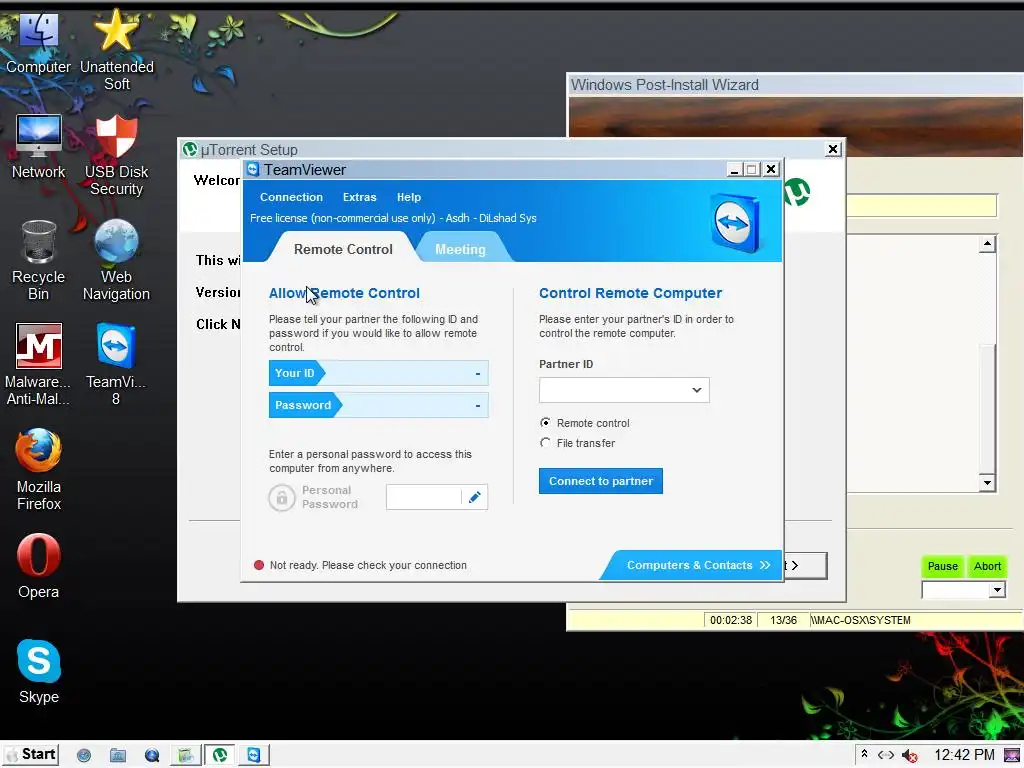
Task: Click the Password field under Your ID
Action: click(x=379, y=405)
